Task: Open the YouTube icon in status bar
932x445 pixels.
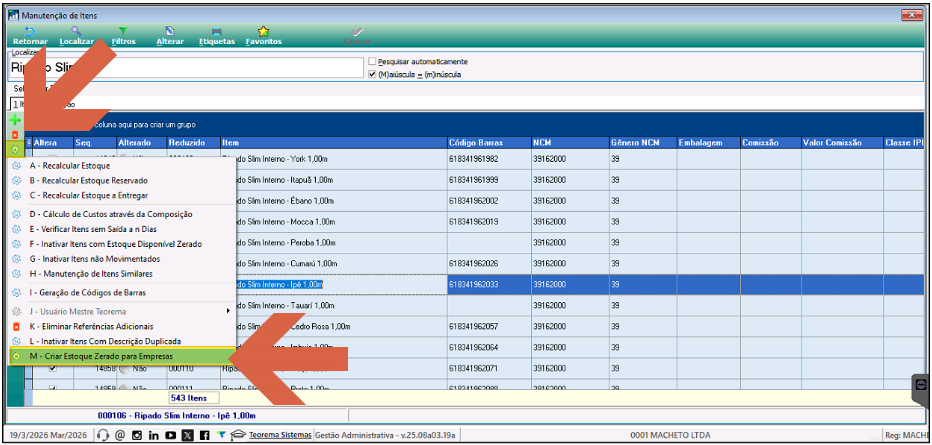Action: [171, 435]
